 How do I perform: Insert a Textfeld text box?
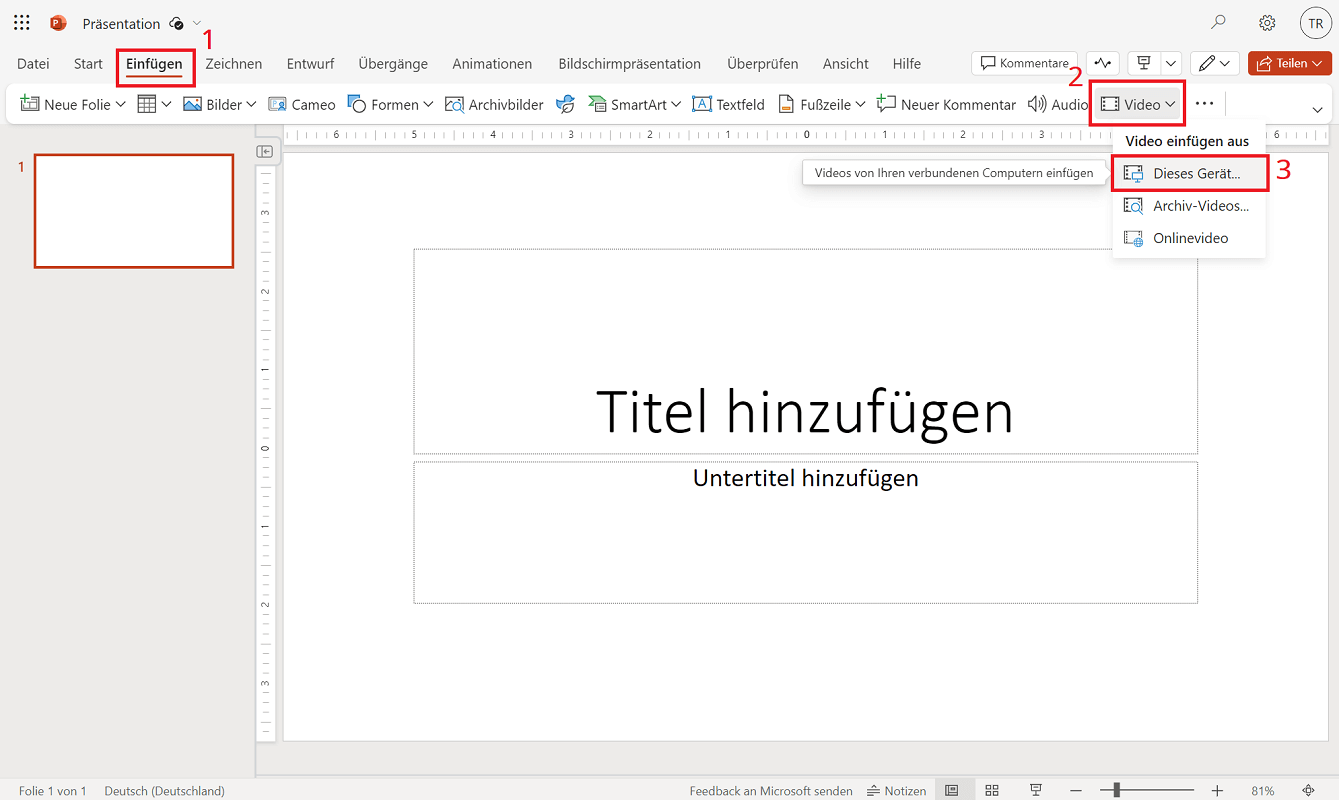(728, 104)
